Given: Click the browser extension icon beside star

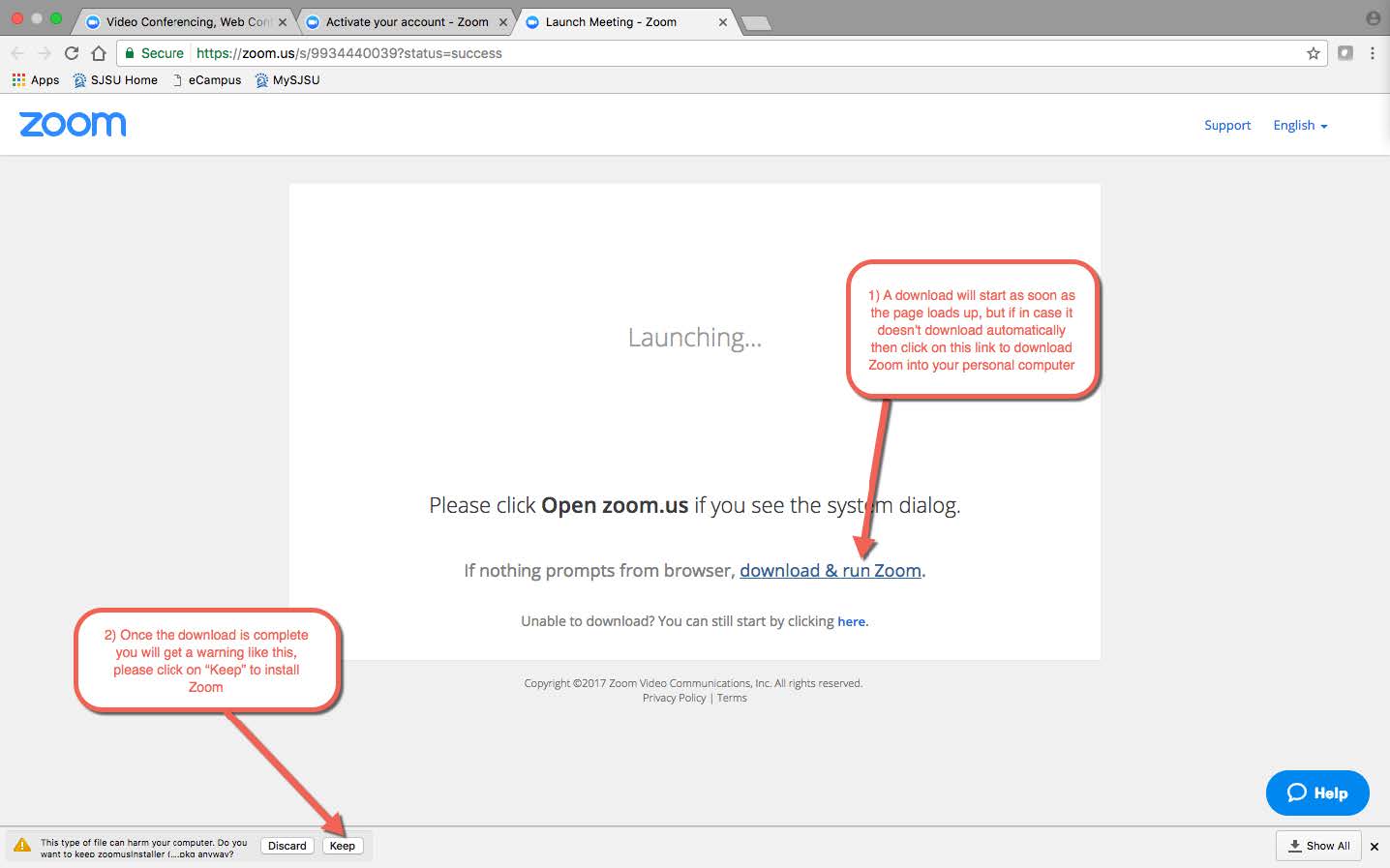Looking at the screenshot, I should tap(1345, 53).
